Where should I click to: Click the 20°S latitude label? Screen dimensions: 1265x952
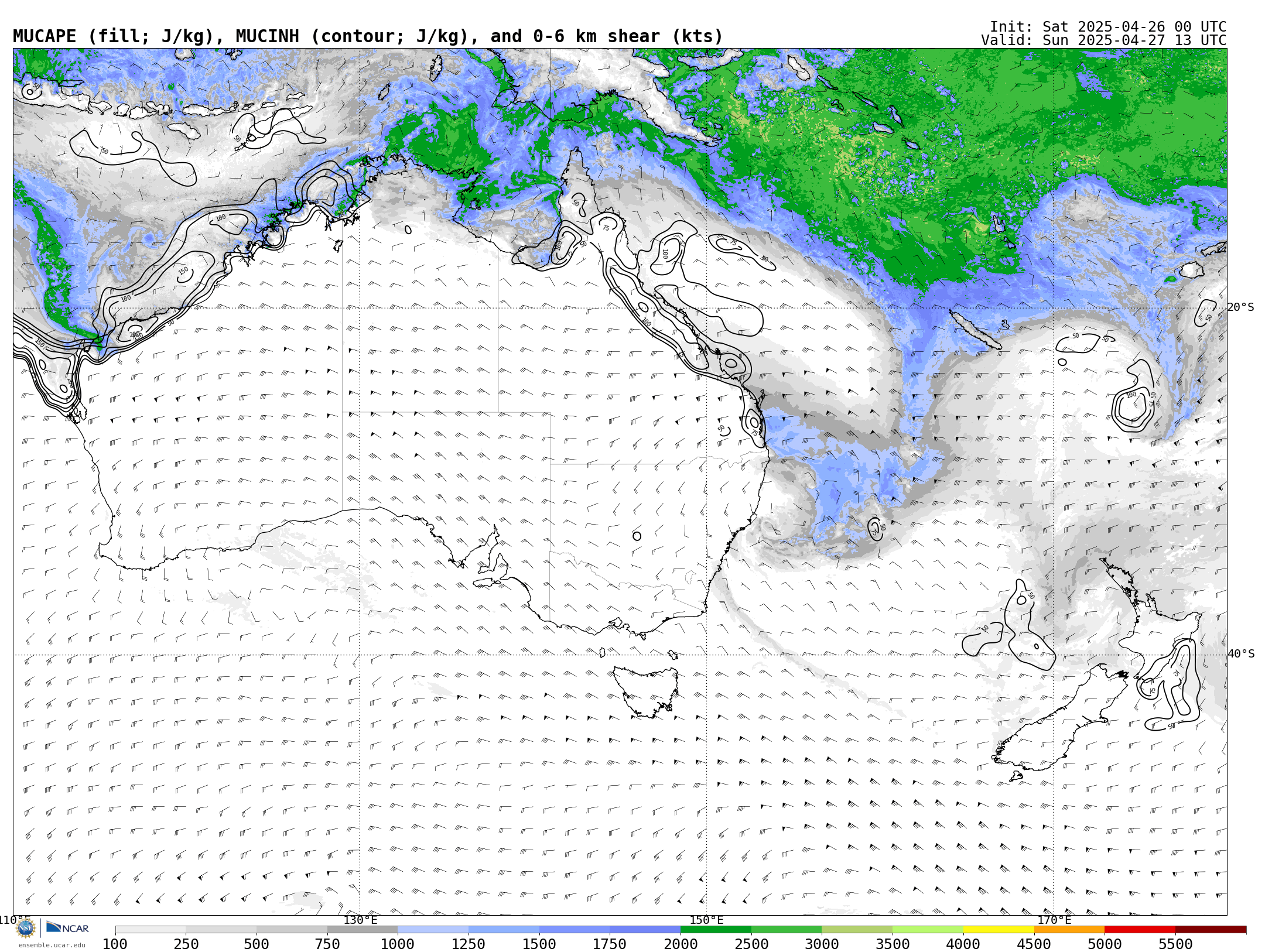1241,307
